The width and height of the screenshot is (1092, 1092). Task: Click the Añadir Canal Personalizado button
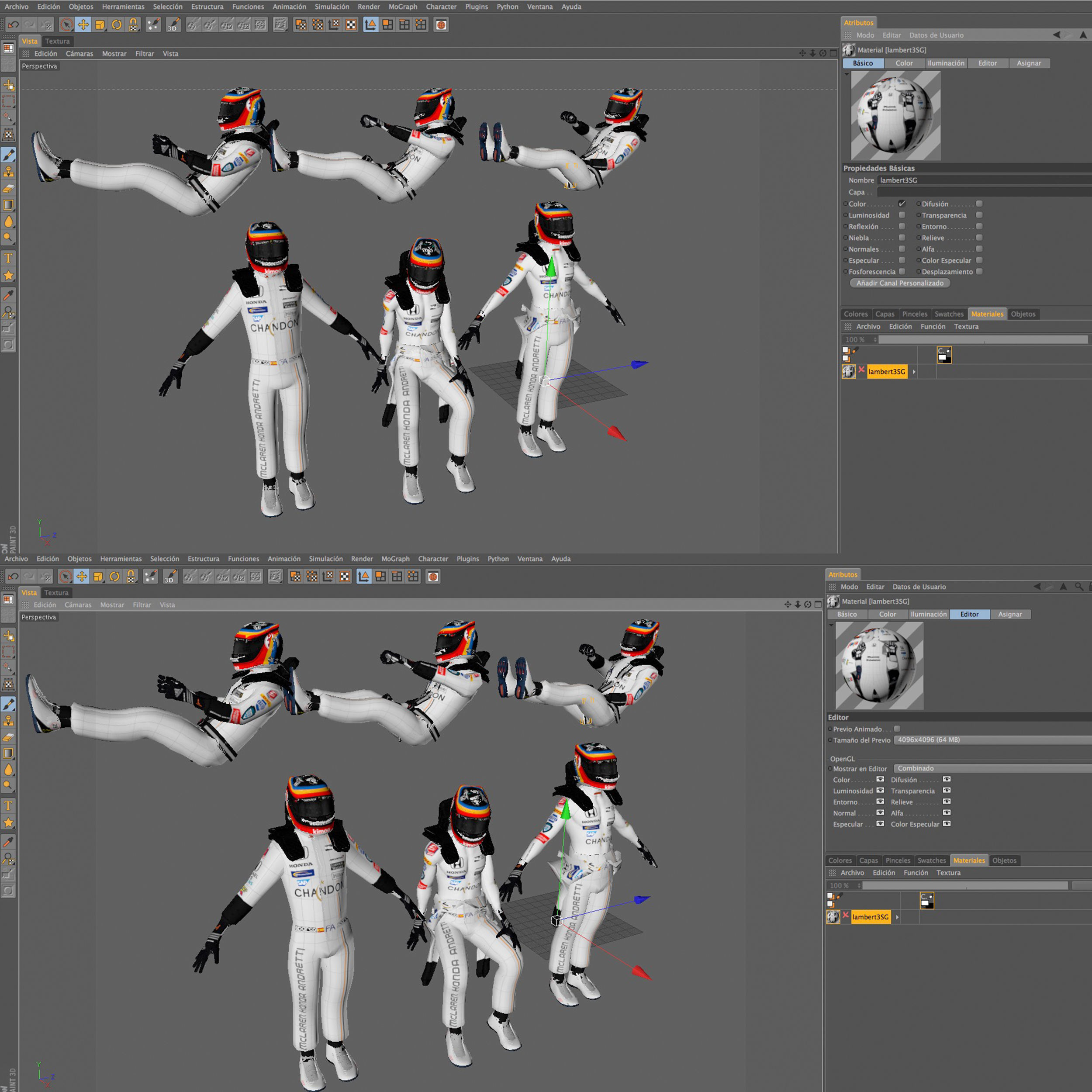900,283
